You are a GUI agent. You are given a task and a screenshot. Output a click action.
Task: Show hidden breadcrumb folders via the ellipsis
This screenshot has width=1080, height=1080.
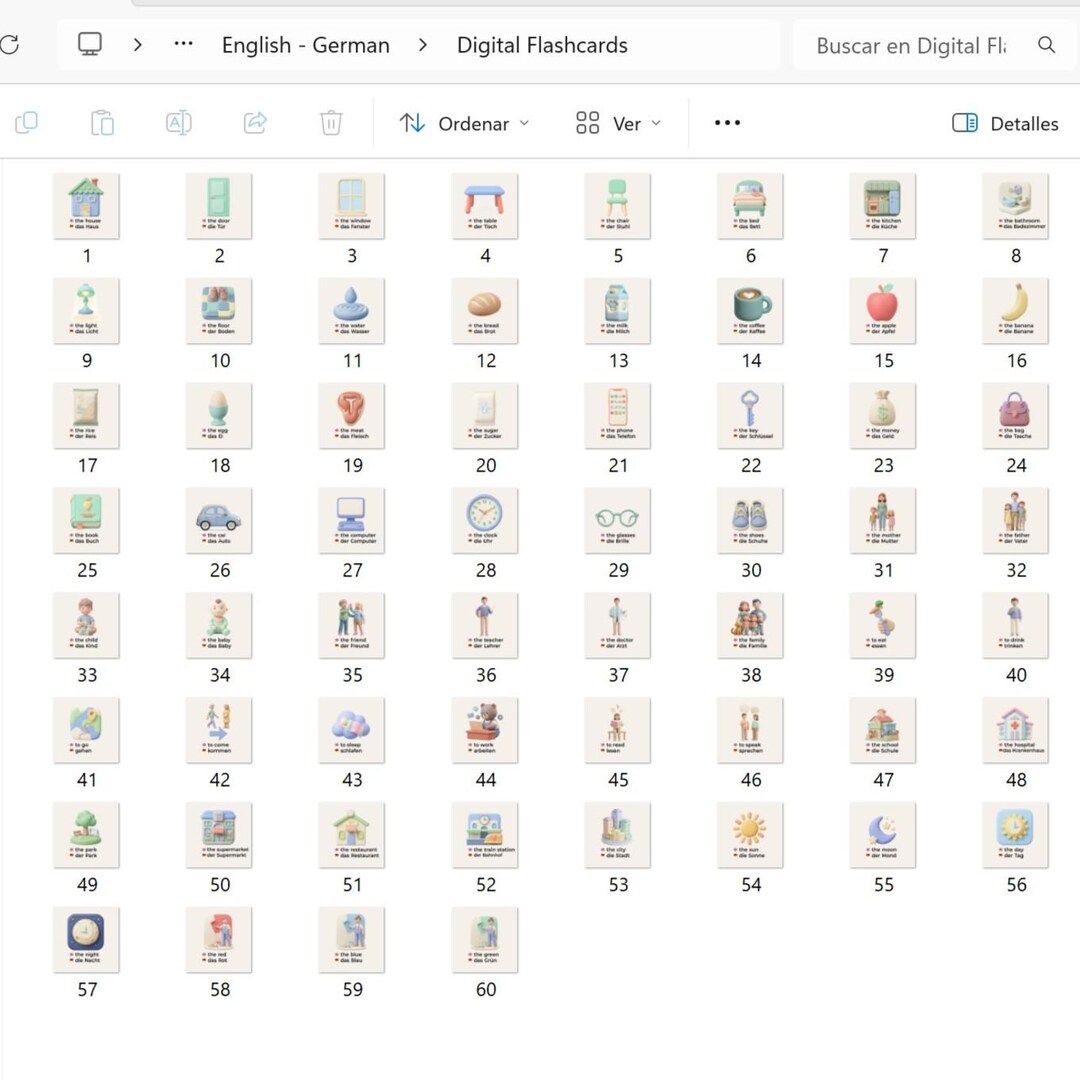click(x=183, y=44)
